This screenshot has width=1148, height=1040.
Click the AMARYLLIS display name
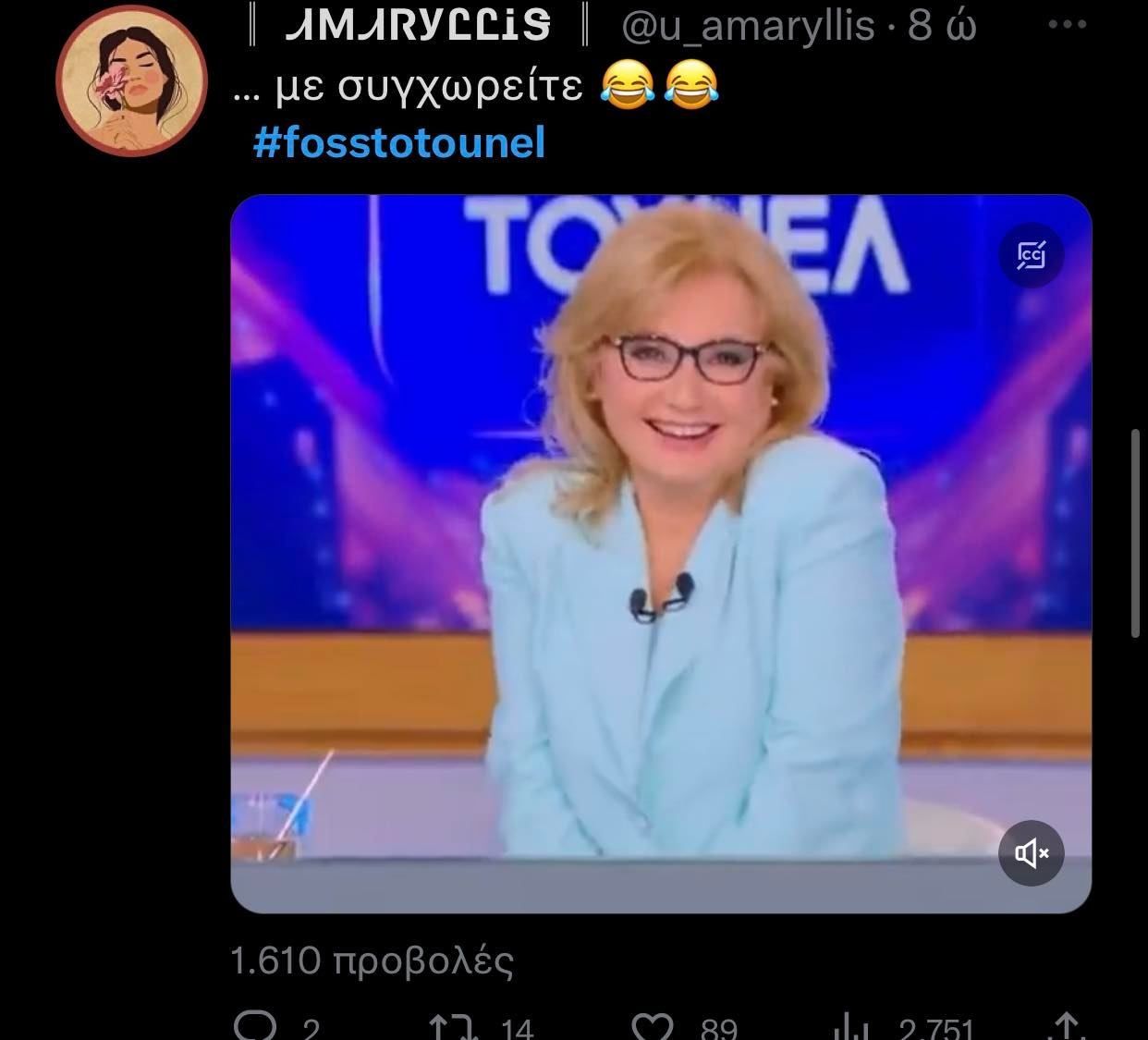click(x=417, y=25)
